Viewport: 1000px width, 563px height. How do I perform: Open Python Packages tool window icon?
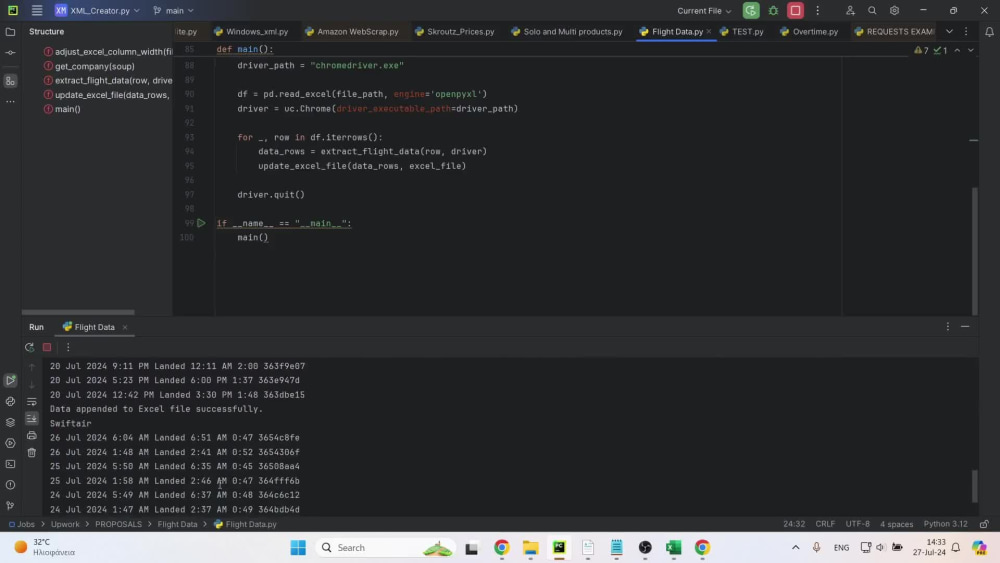click(10, 422)
